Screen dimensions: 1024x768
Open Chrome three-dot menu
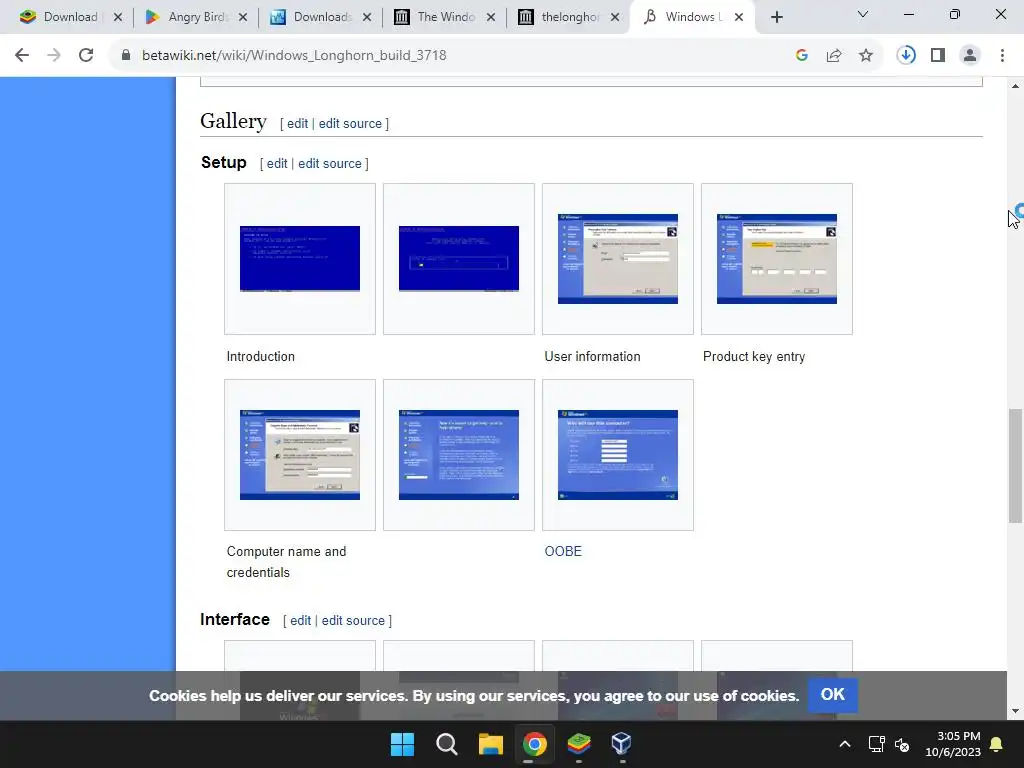tap(1002, 56)
